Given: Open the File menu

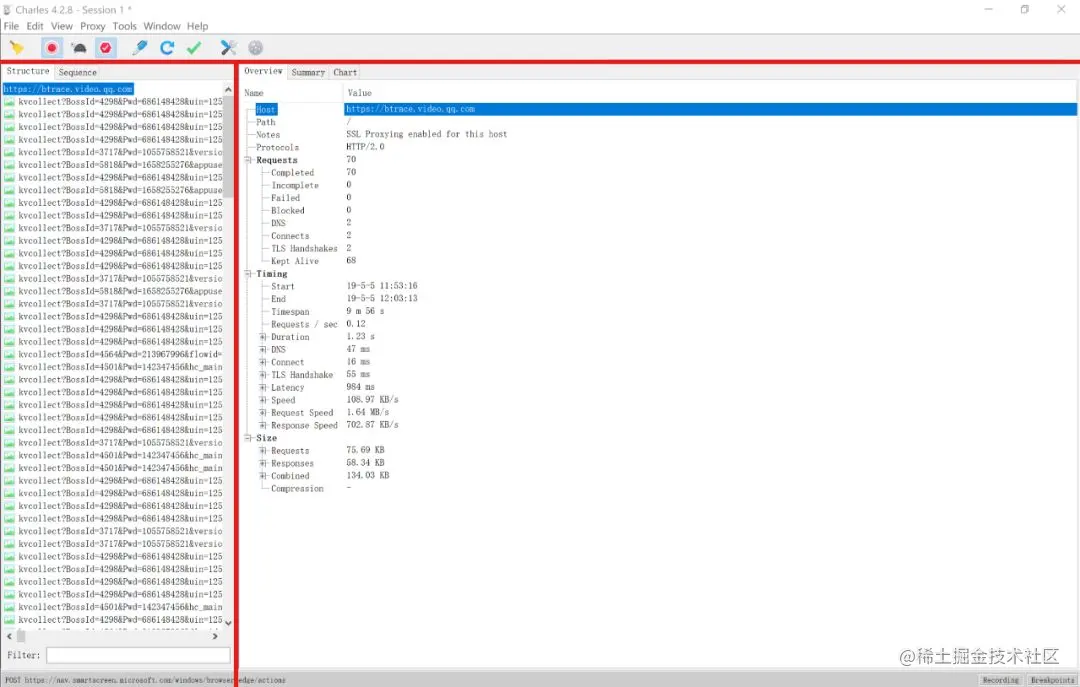Looking at the screenshot, I should click(x=11, y=26).
